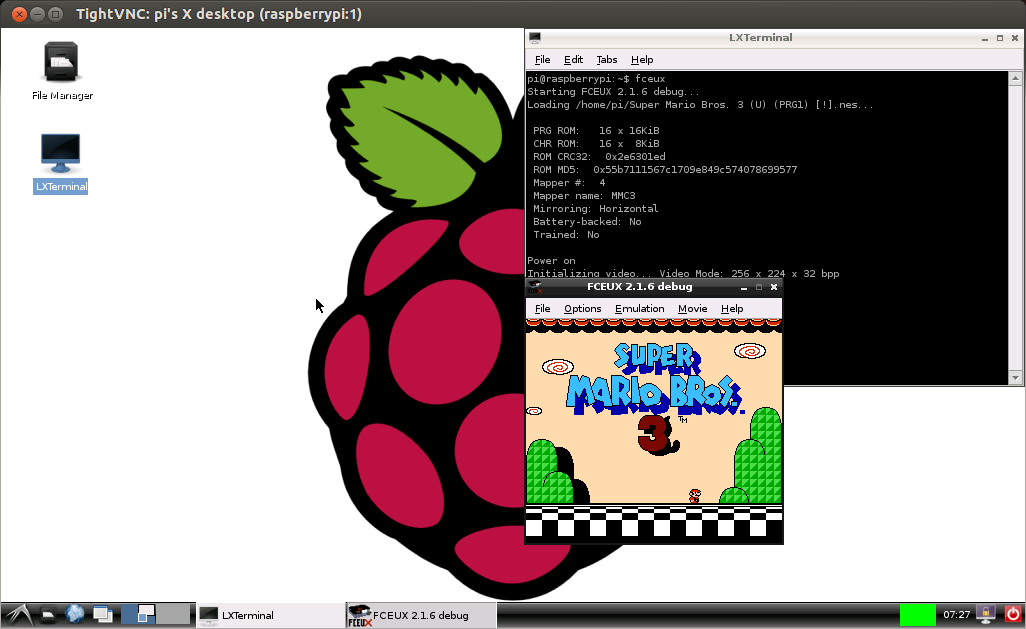The image size is (1026, 629).
Task: Open the Edit menu in LXTerminal
Action: click(x=573, y=60)
